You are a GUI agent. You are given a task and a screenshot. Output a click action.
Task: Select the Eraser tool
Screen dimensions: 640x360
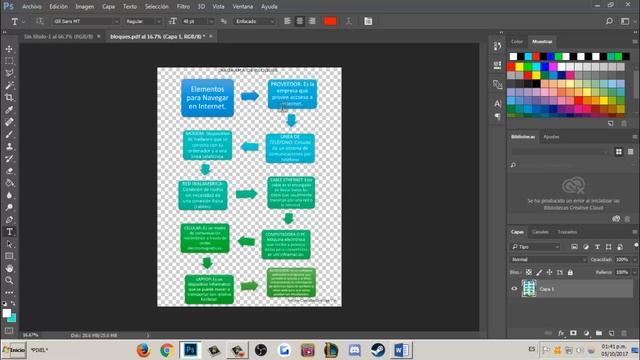tap(9, 171)
